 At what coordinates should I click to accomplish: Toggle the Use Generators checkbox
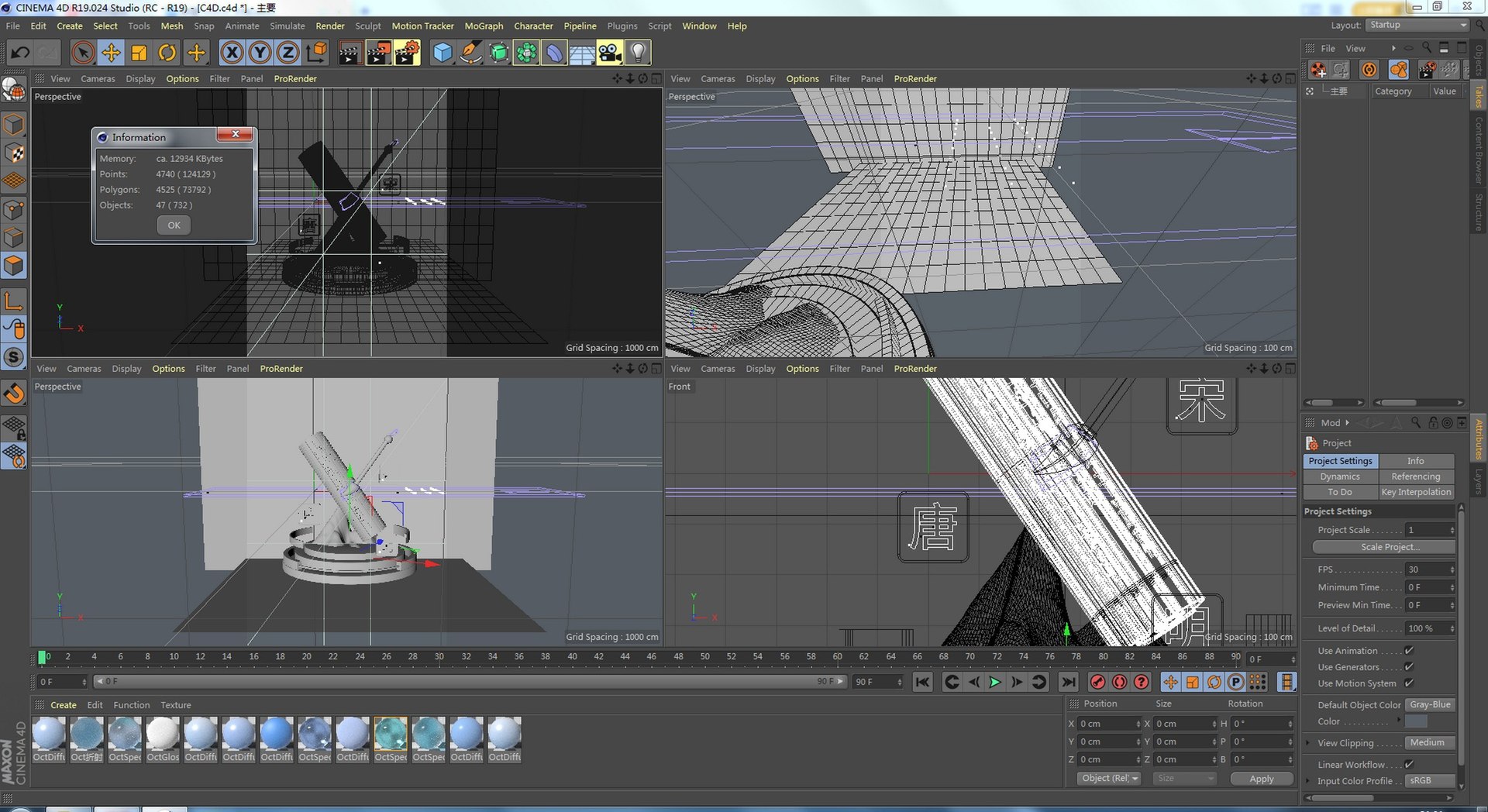(1409, 667)
